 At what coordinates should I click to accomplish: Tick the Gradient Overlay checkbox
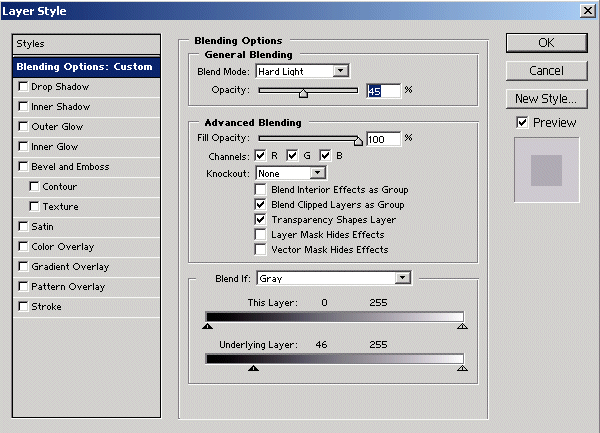[23, 266]
